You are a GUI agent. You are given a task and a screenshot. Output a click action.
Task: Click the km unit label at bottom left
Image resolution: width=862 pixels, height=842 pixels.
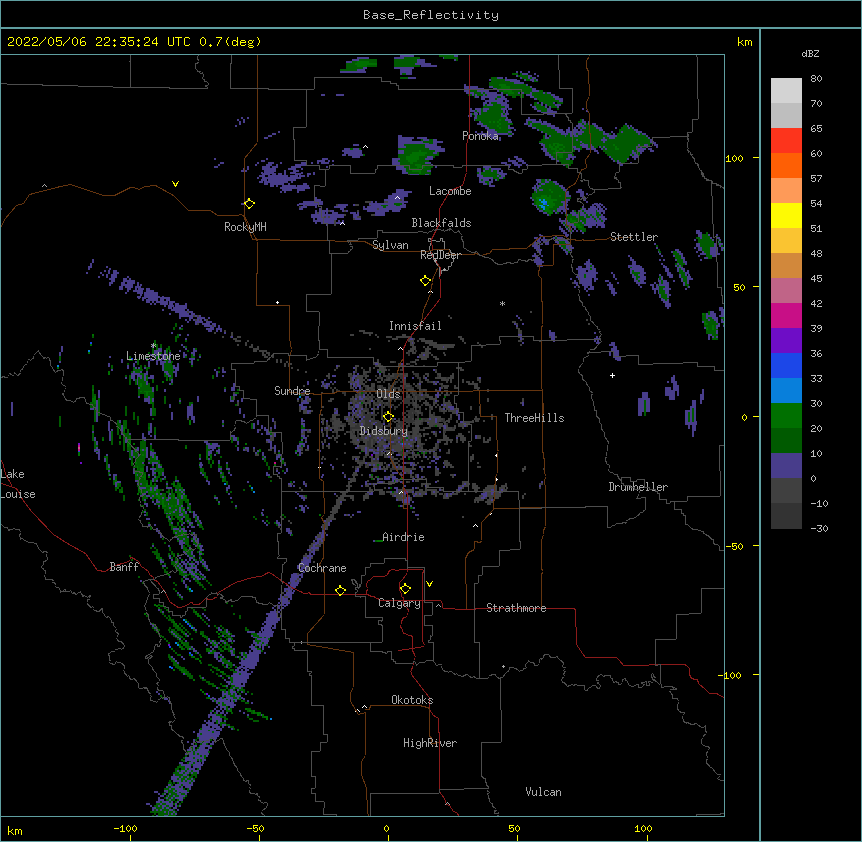pyautogui.click(x=14, y=830)
